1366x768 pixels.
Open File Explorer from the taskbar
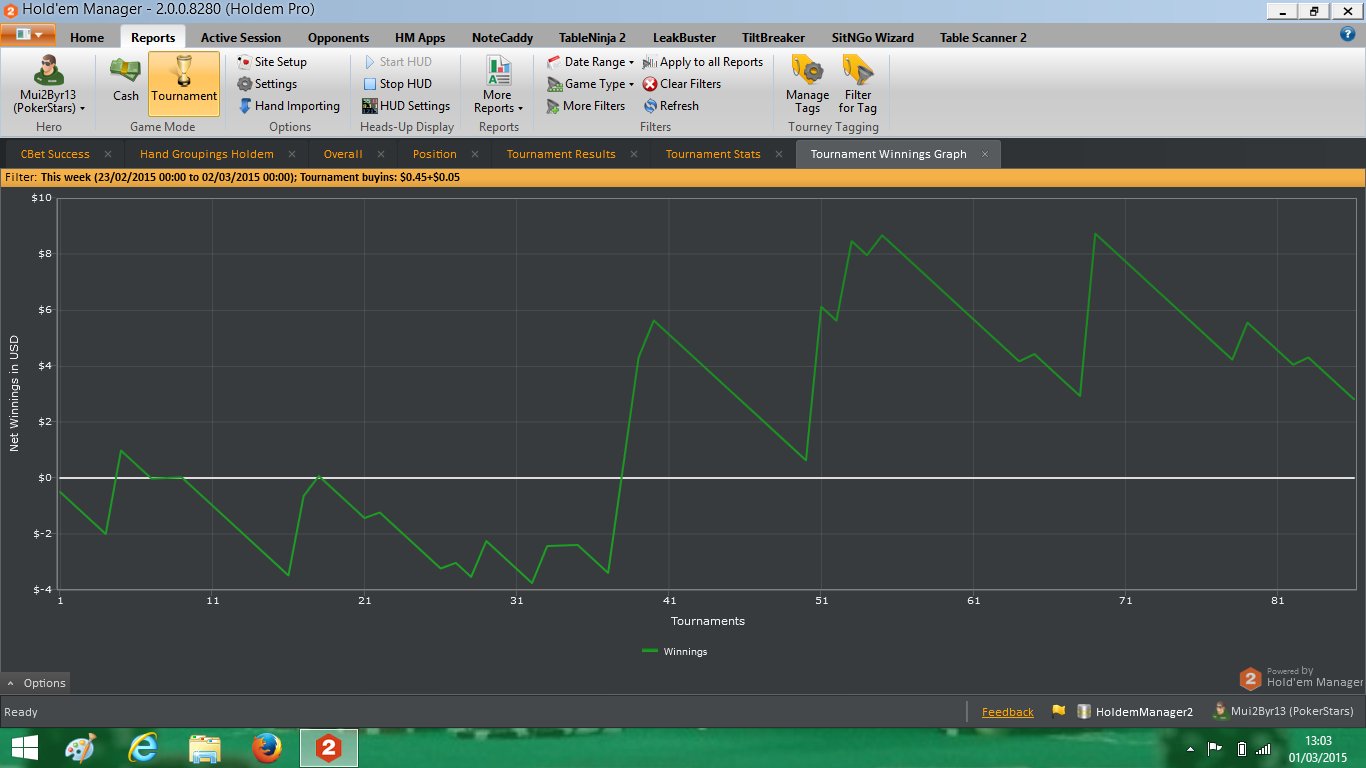coord(205,748)
